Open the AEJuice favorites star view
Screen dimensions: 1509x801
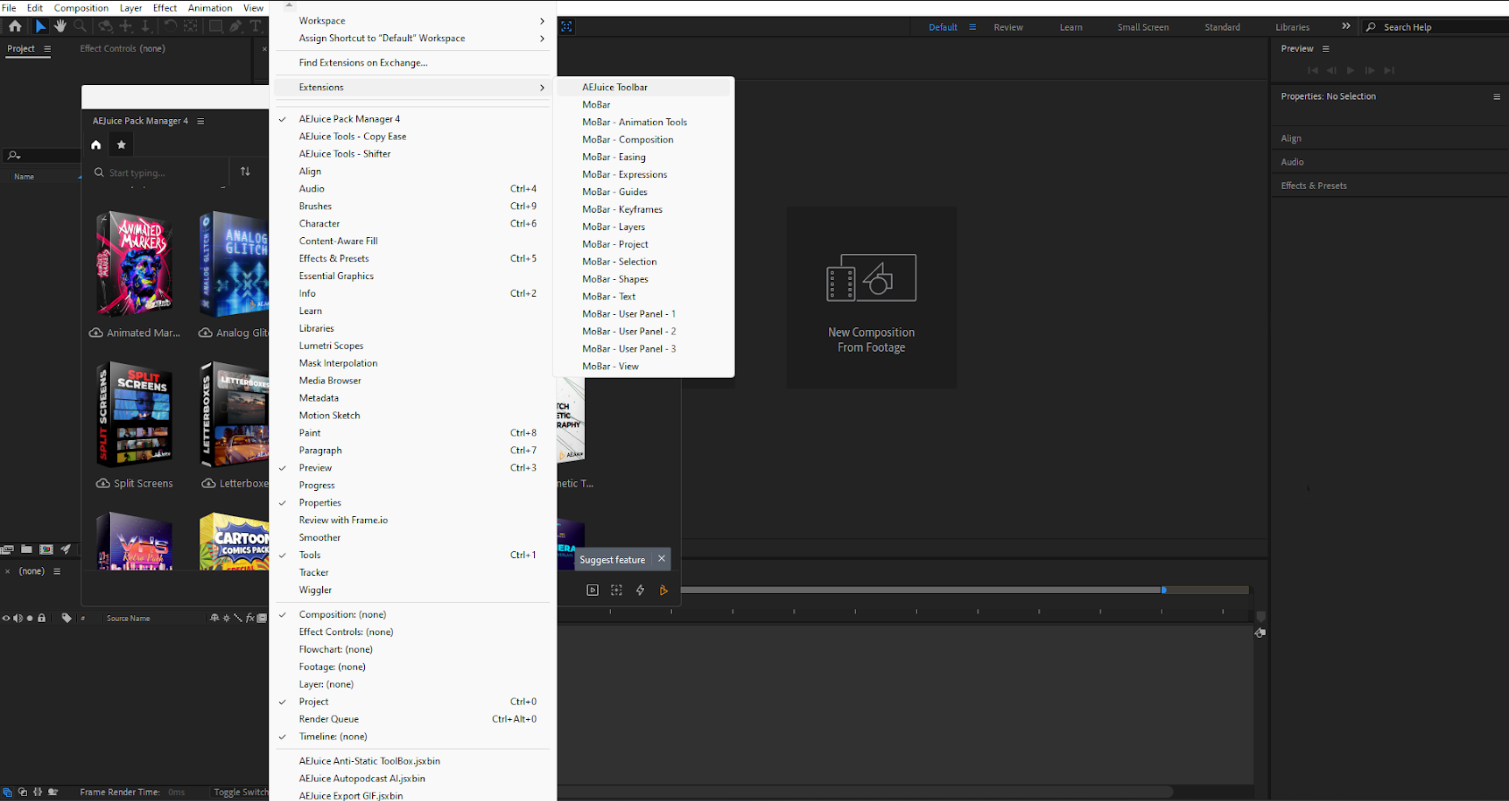click(x=121, y=145)
